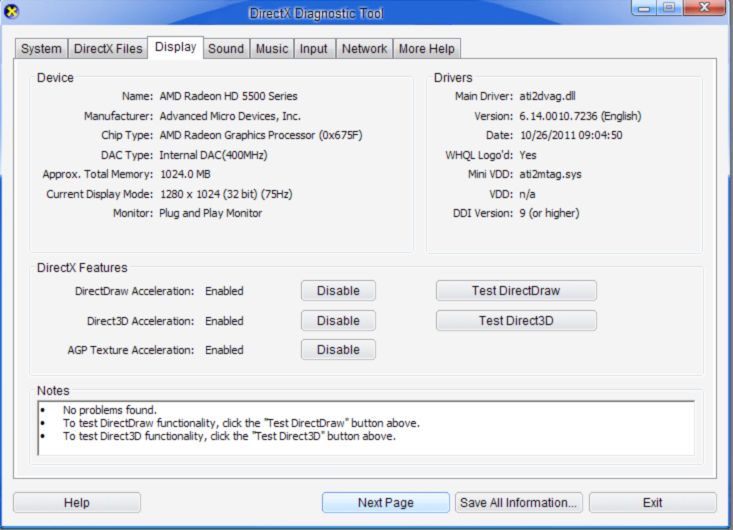Disable DirectDraw Acceleration
Image resolution: width=733 pixels, height=530 pixels.
click(338, 291)
